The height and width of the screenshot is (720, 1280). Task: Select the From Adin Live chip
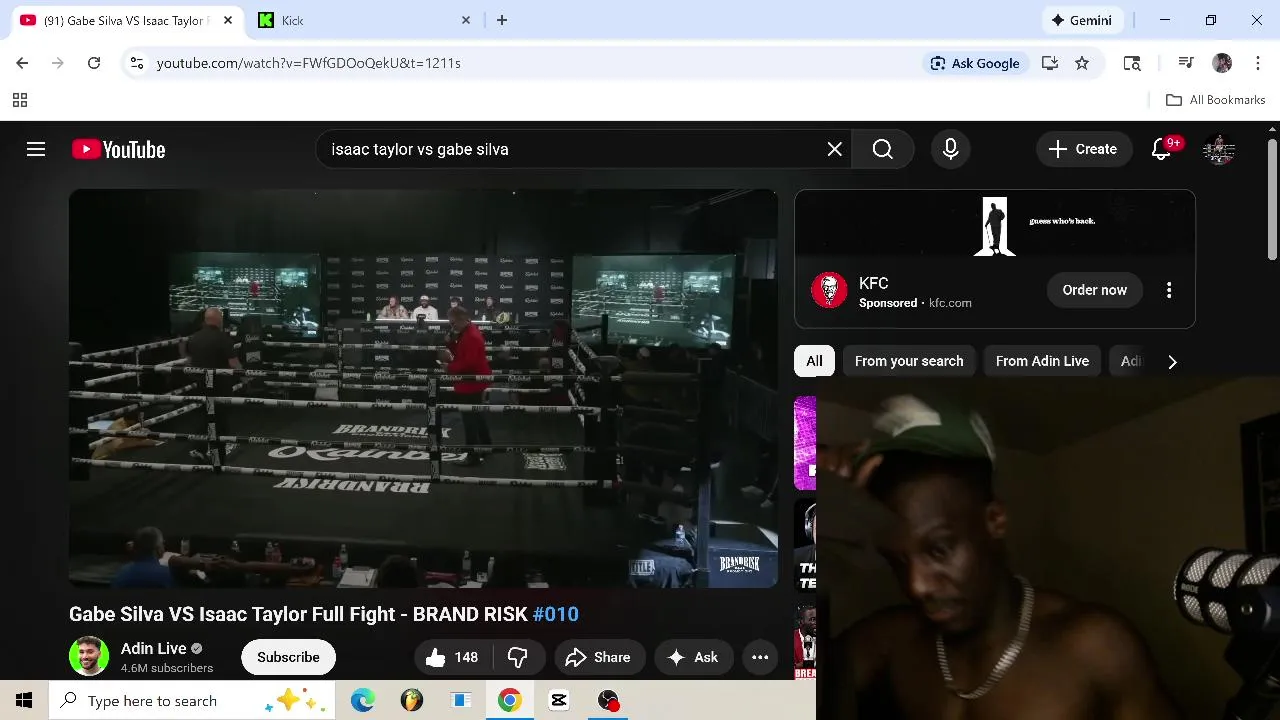point(1042,361)
